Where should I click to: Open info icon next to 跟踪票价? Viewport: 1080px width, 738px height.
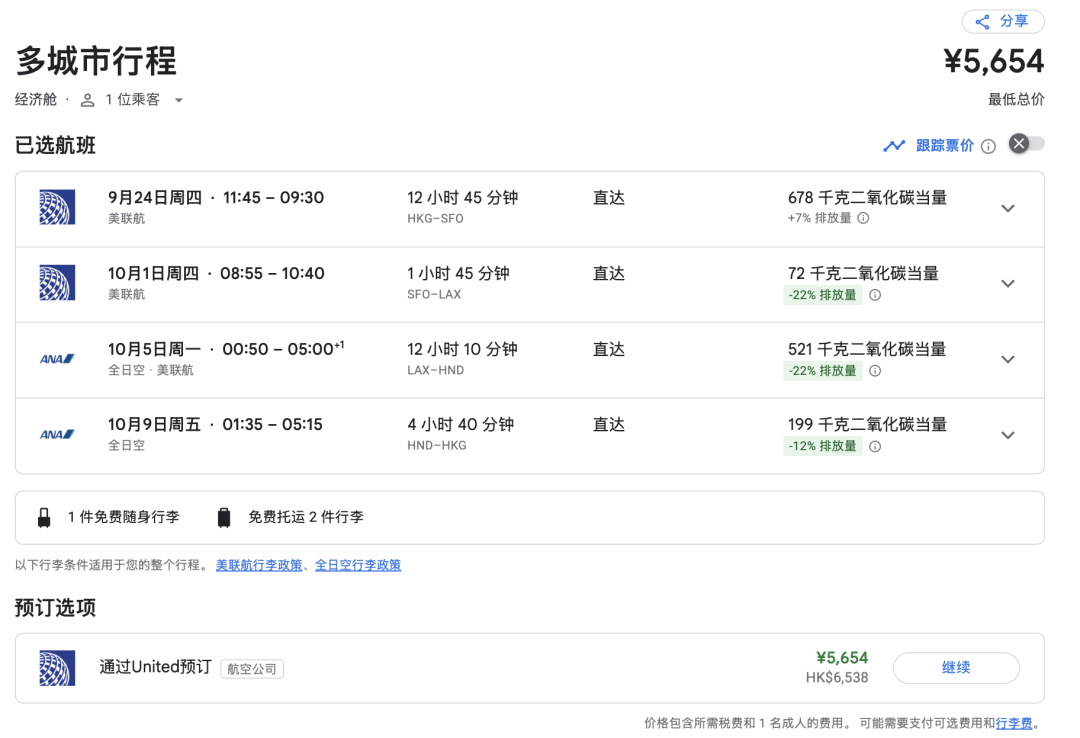988,146
